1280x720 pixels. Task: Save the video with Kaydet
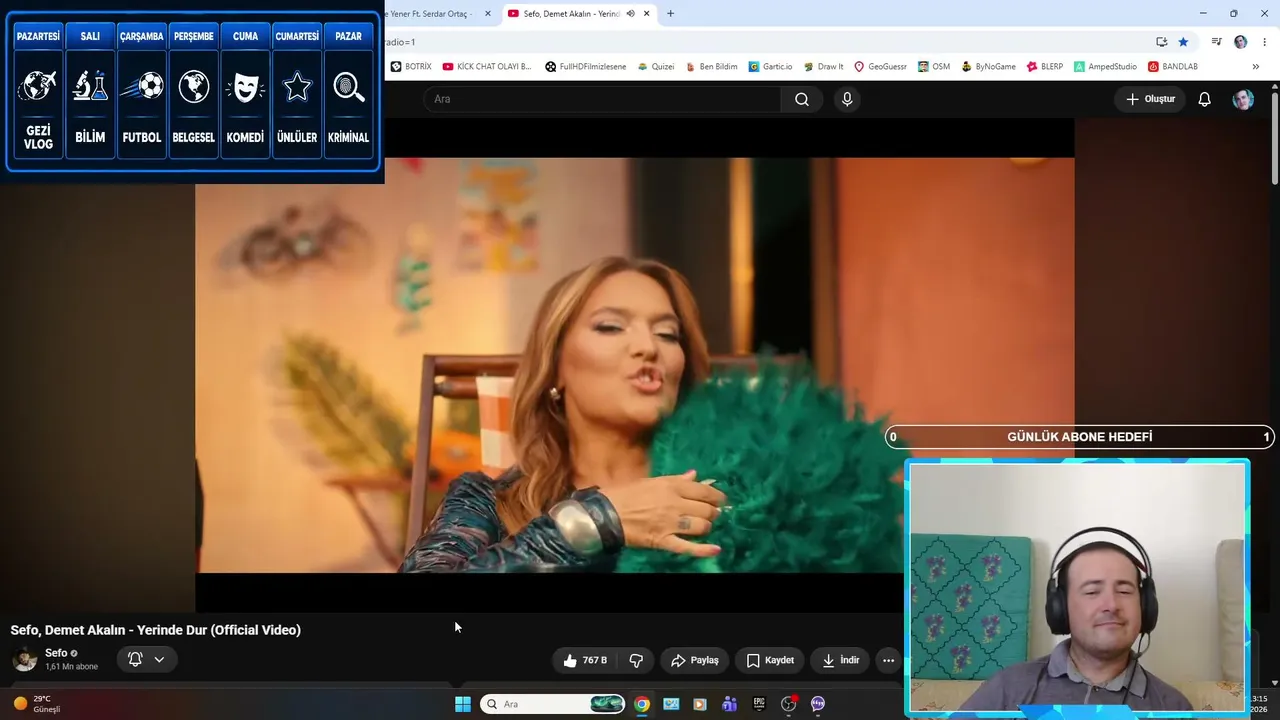point(770,660)
